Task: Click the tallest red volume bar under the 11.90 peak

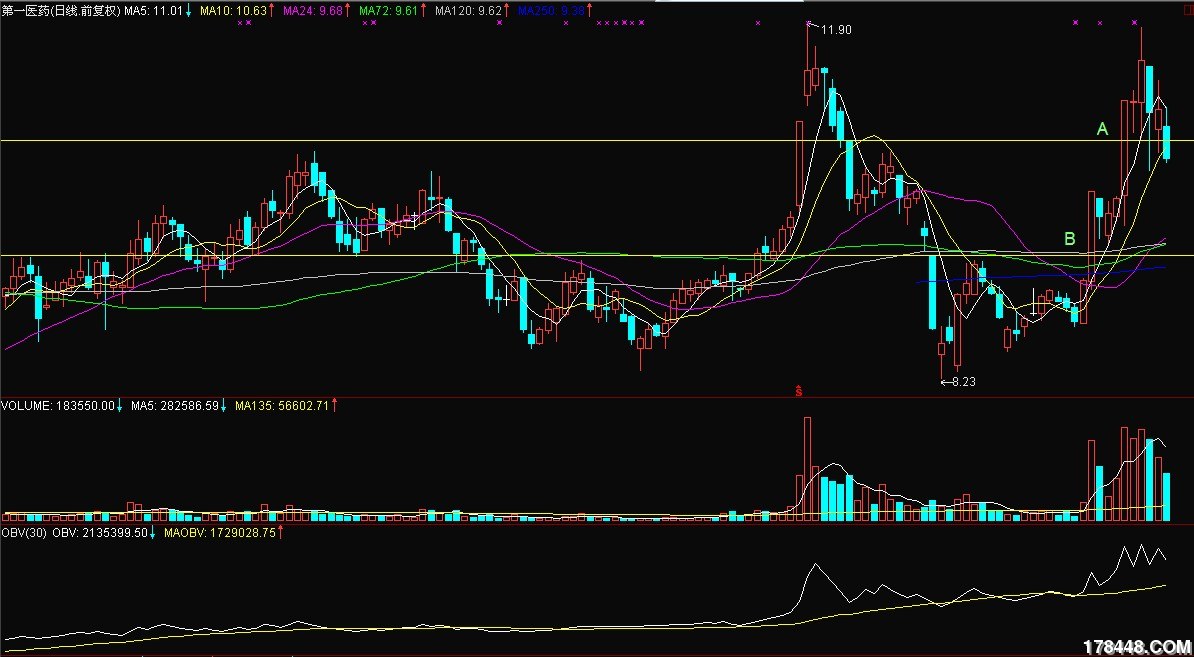Action: 807,469
